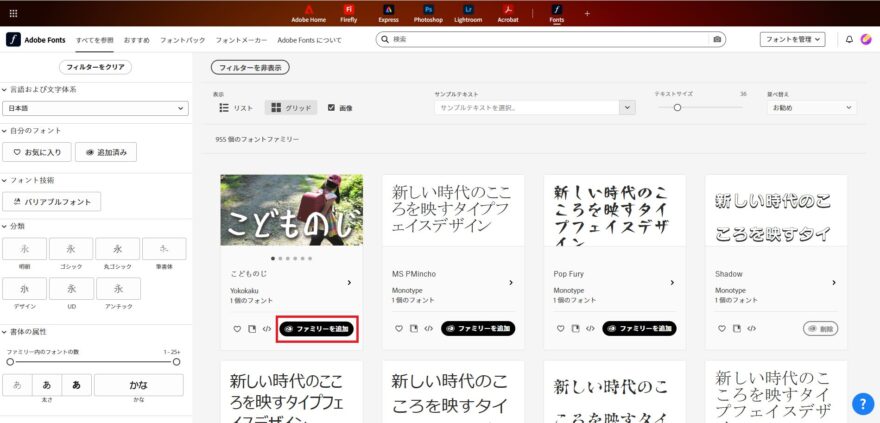Click the right handle of font count slider
The height and width of the screenshot is (423, 880).
(x=176, y=362)
